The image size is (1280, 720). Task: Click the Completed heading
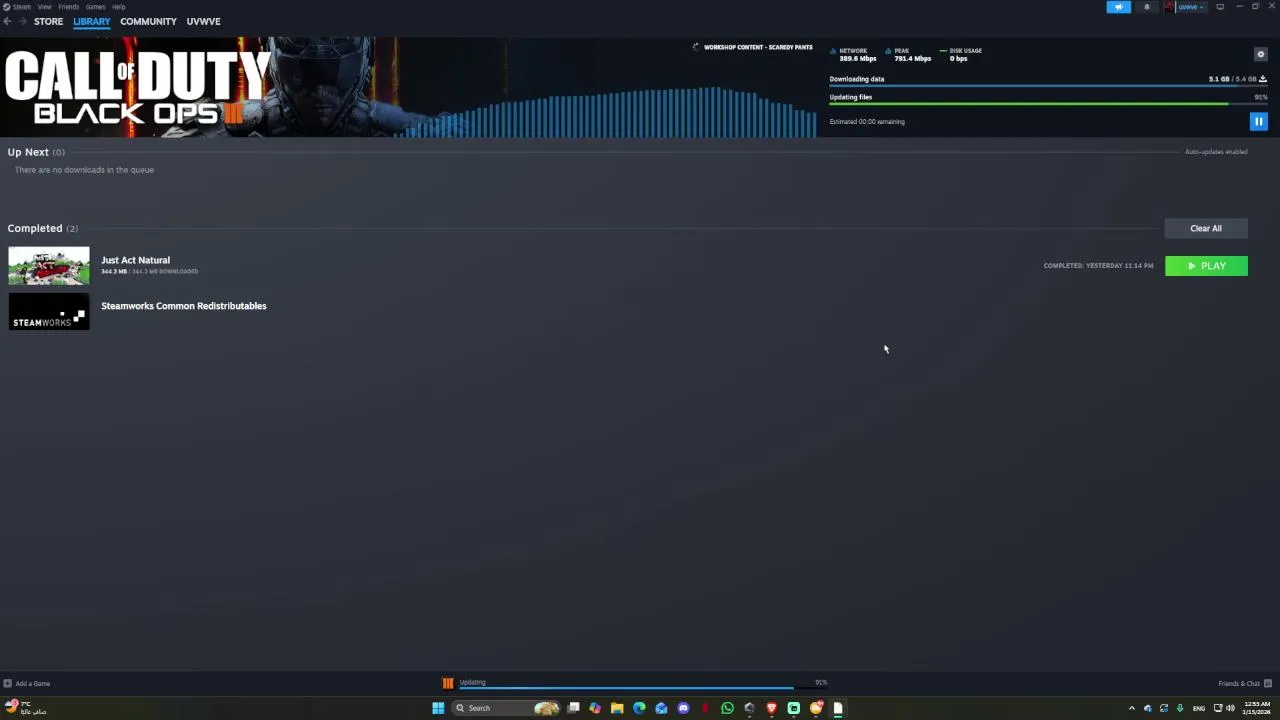coord(35,228)
